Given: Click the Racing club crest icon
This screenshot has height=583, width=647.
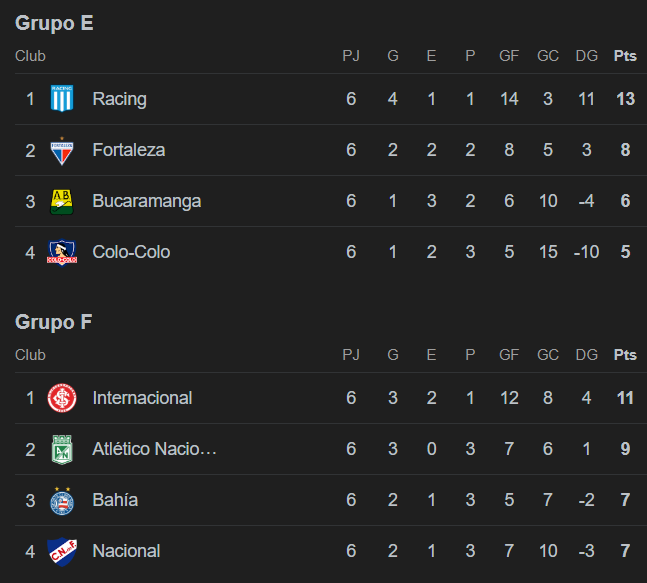Looking at the screenshot, I should pos(62,99).
